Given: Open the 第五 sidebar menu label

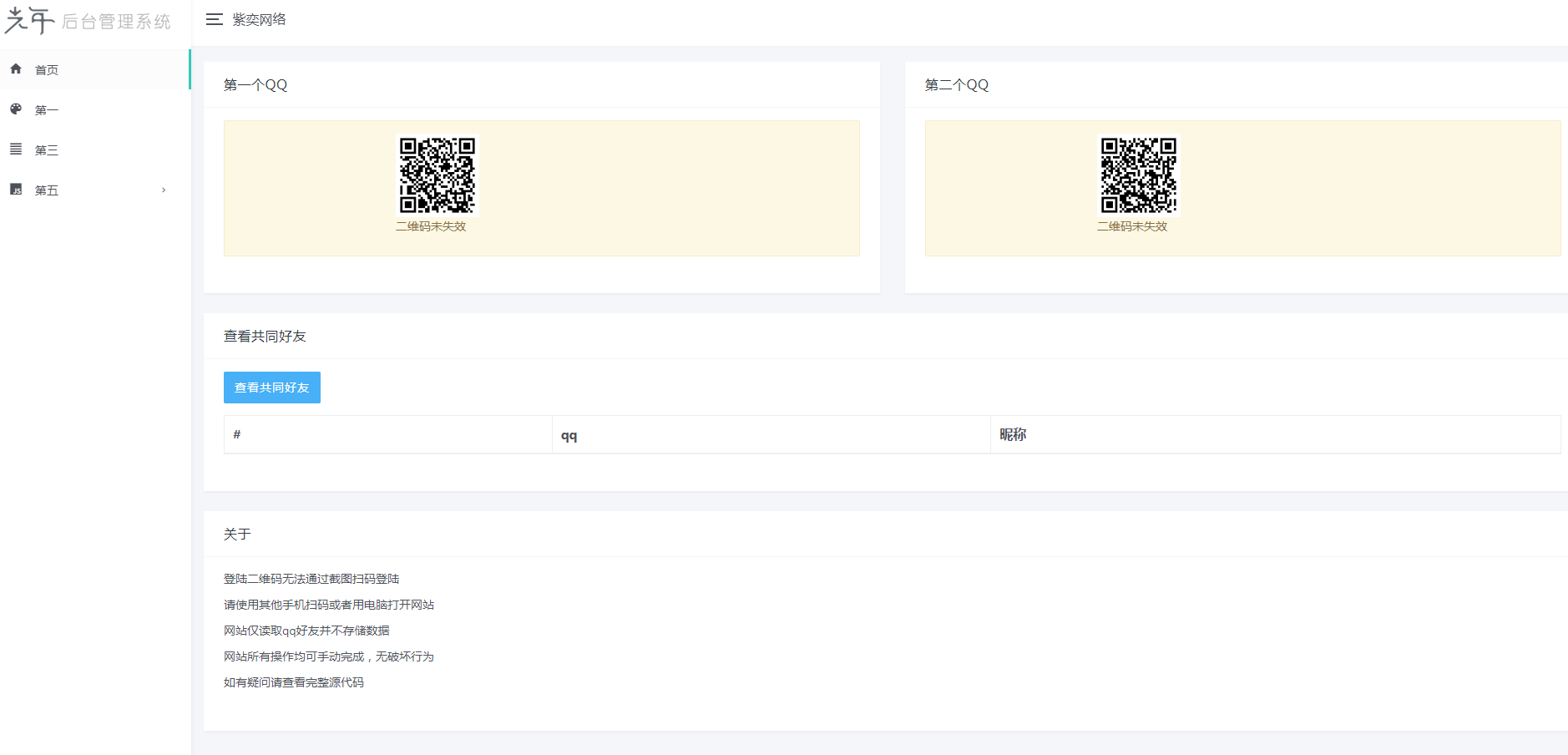Looking at the screenshot, I should click(x=47, y=190).
